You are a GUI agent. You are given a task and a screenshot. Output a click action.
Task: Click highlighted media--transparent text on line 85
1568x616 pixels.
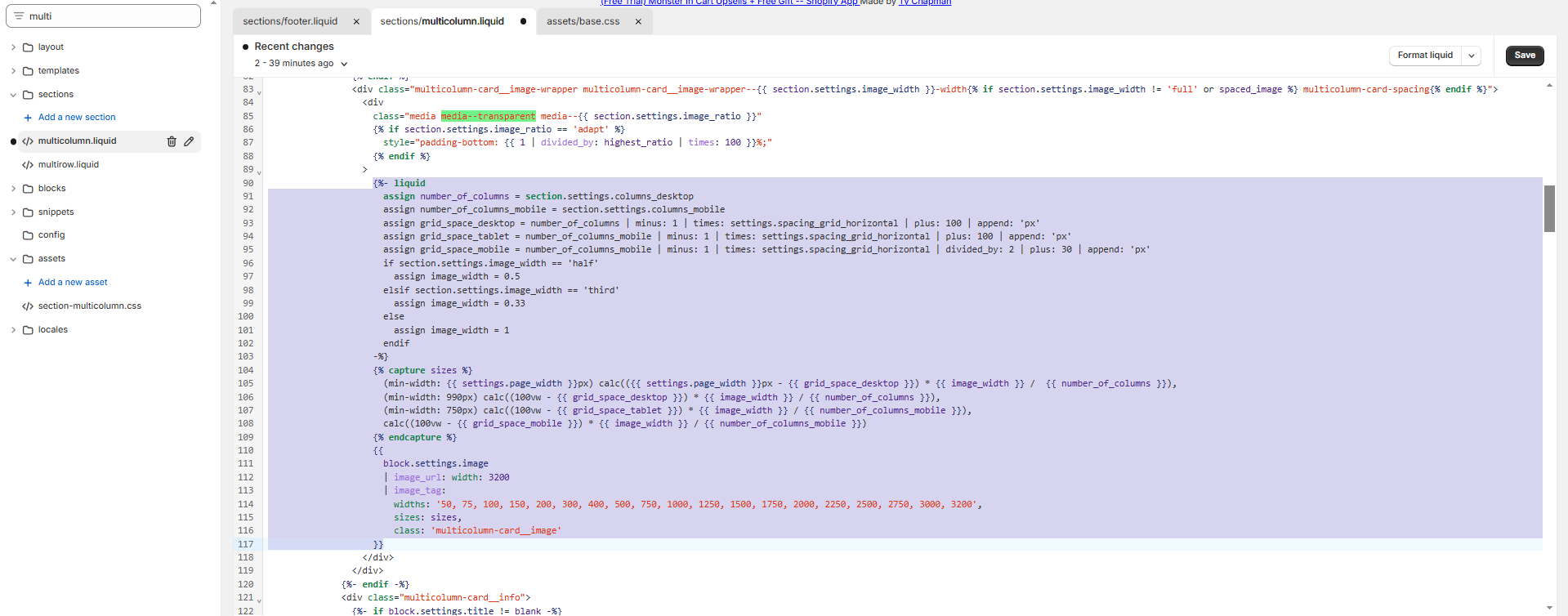coord(488,116)
